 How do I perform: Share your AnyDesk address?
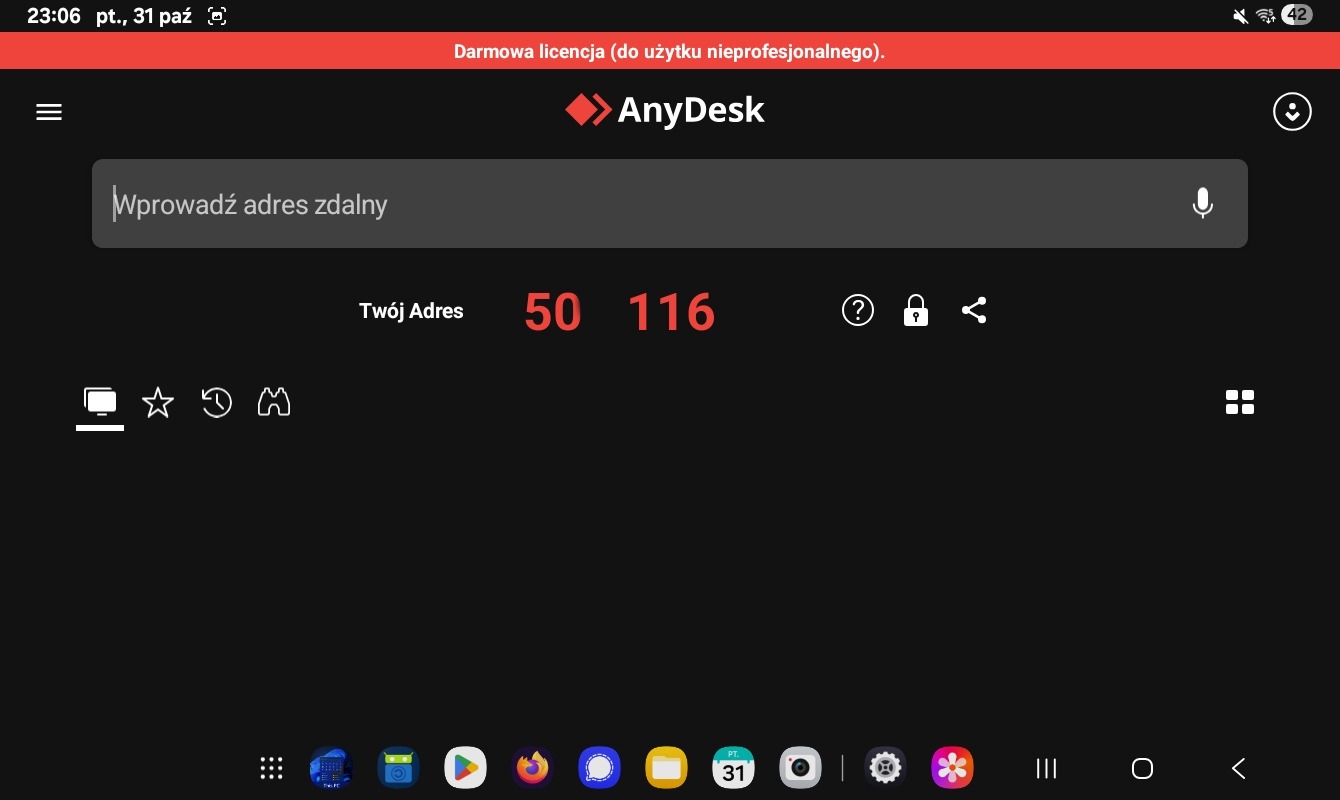click(x=974, y=311)
